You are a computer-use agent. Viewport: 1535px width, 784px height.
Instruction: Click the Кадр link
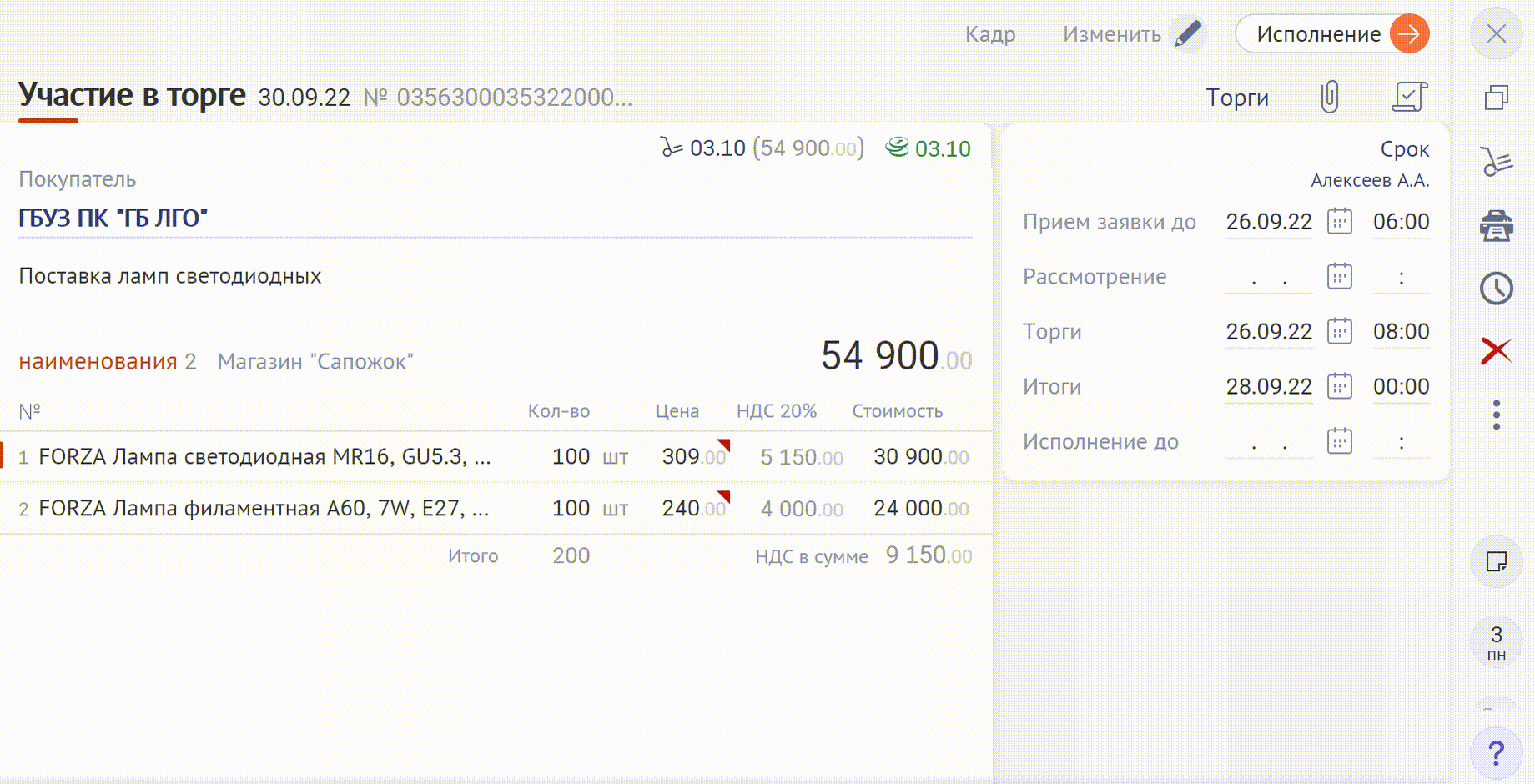coord(989,34)
